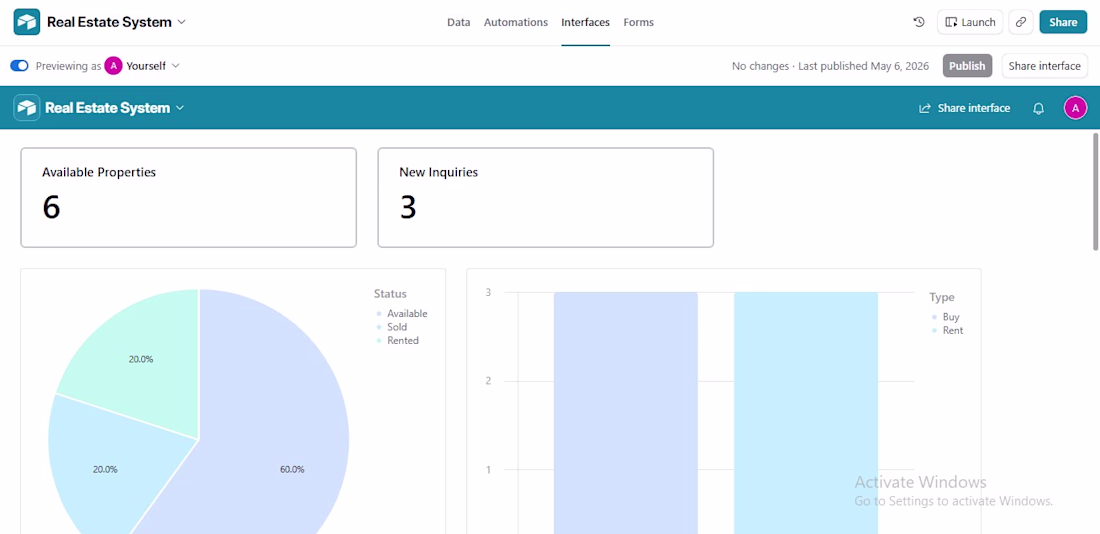Switch to the Data tab
The image size is (1100, 534).
click(x=459, y=22)
